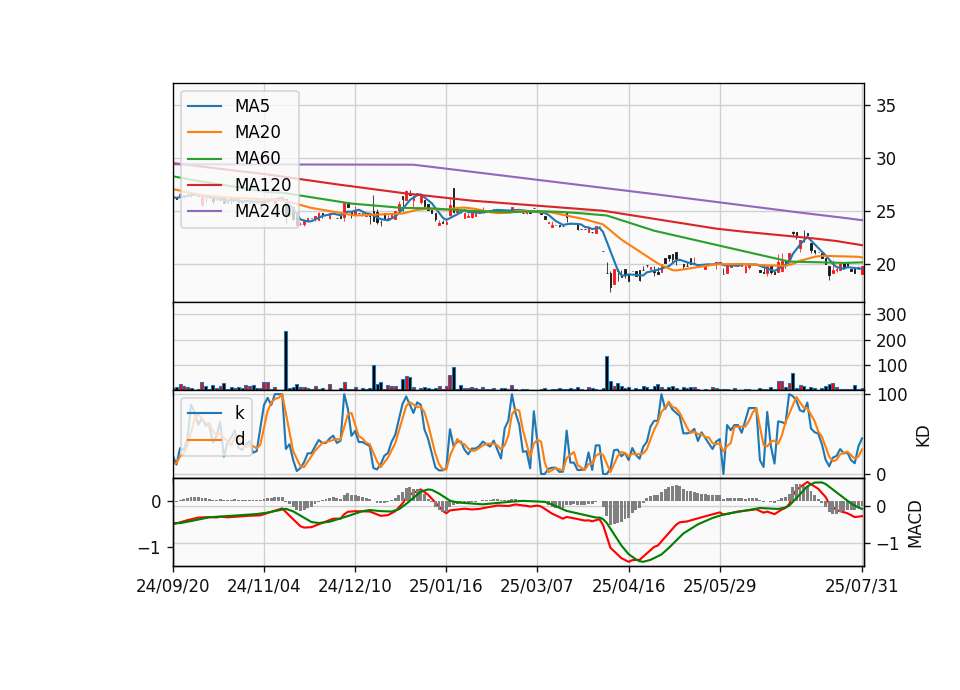Click the 24/11/04 date label

(264, 586)
